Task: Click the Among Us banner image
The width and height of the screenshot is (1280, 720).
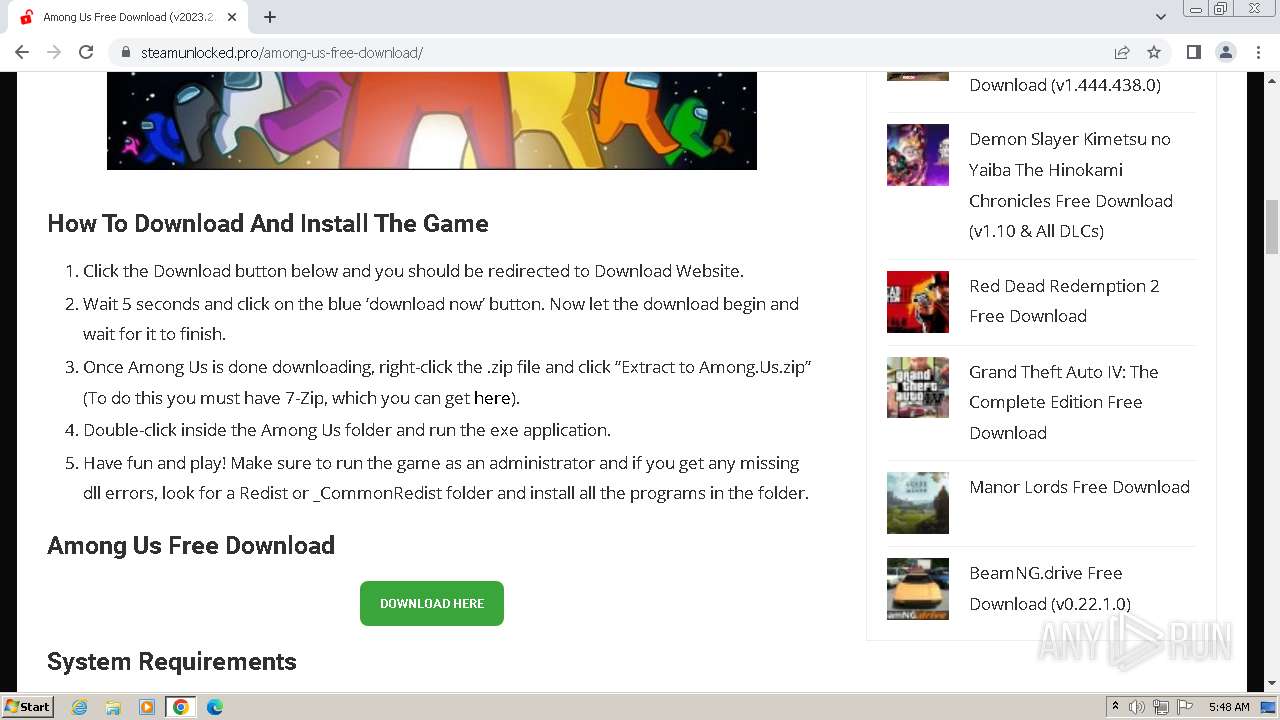Action: (x=432, y=120)
